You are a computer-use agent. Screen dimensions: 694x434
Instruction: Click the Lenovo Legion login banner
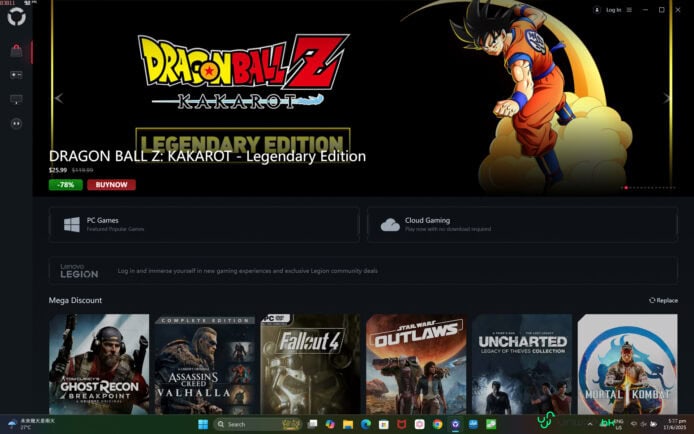pos(363,270)
